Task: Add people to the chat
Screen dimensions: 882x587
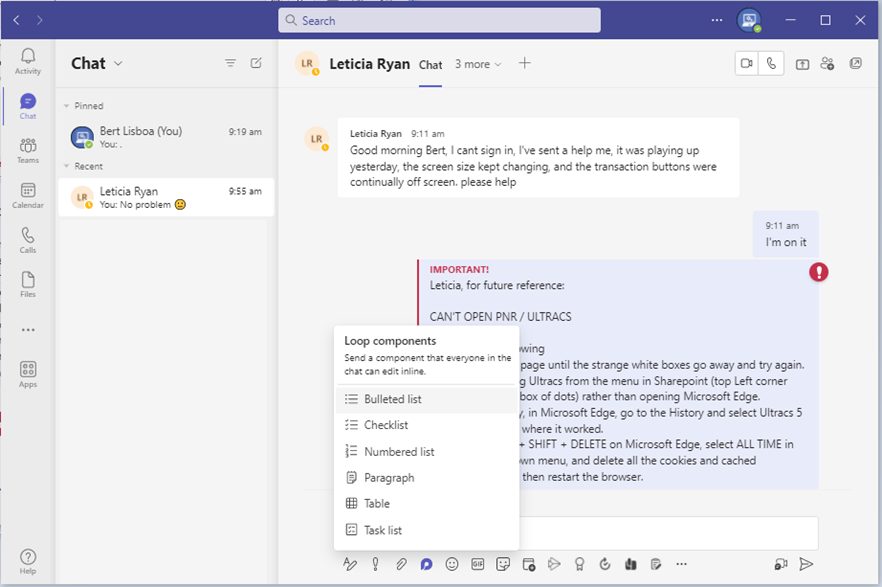Action: click(x=827, y=64)
